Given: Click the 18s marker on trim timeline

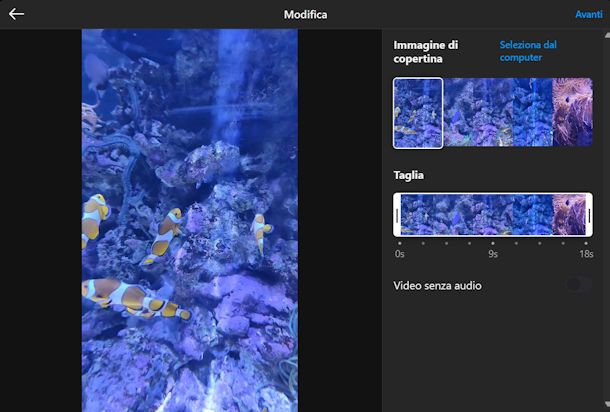Looking at the screenshot, I should click(586, 254).
